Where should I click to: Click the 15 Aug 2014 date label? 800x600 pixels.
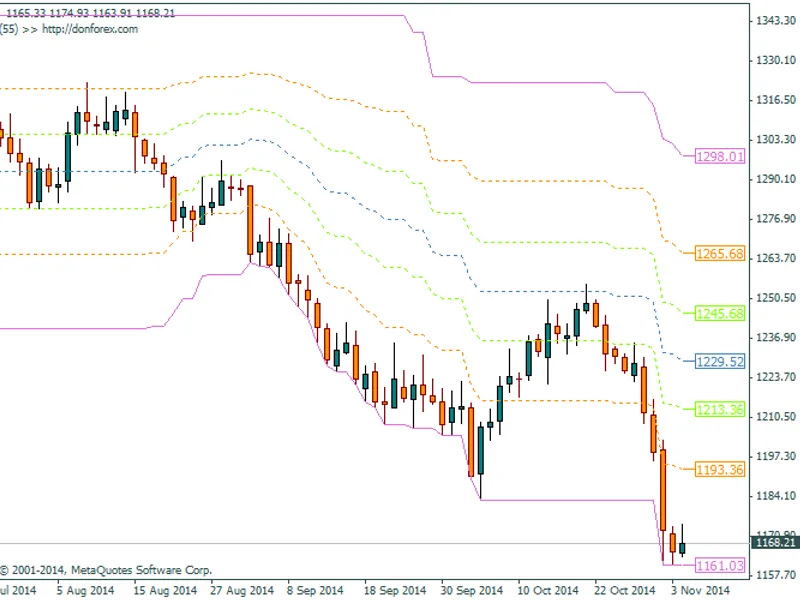[x=165, y=590]
